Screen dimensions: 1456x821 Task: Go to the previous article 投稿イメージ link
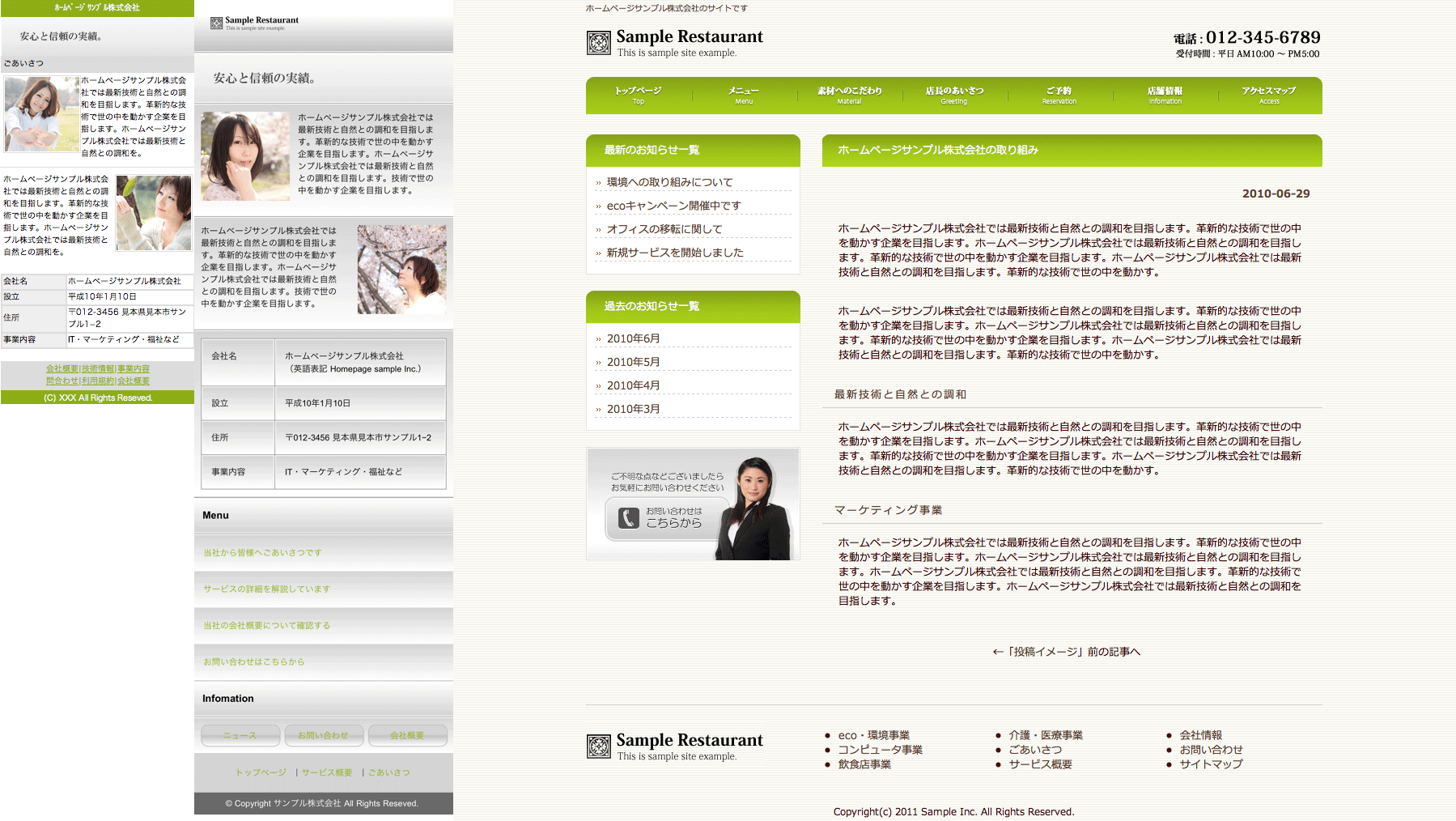(1066, 652)
